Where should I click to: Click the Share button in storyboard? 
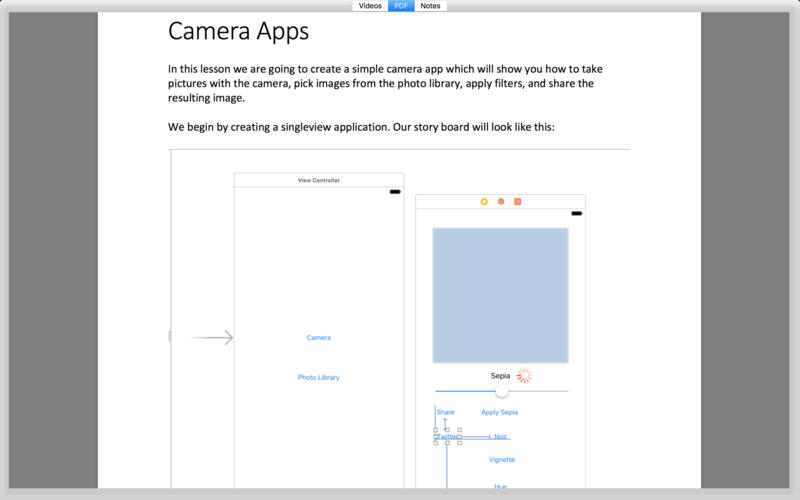445,412
